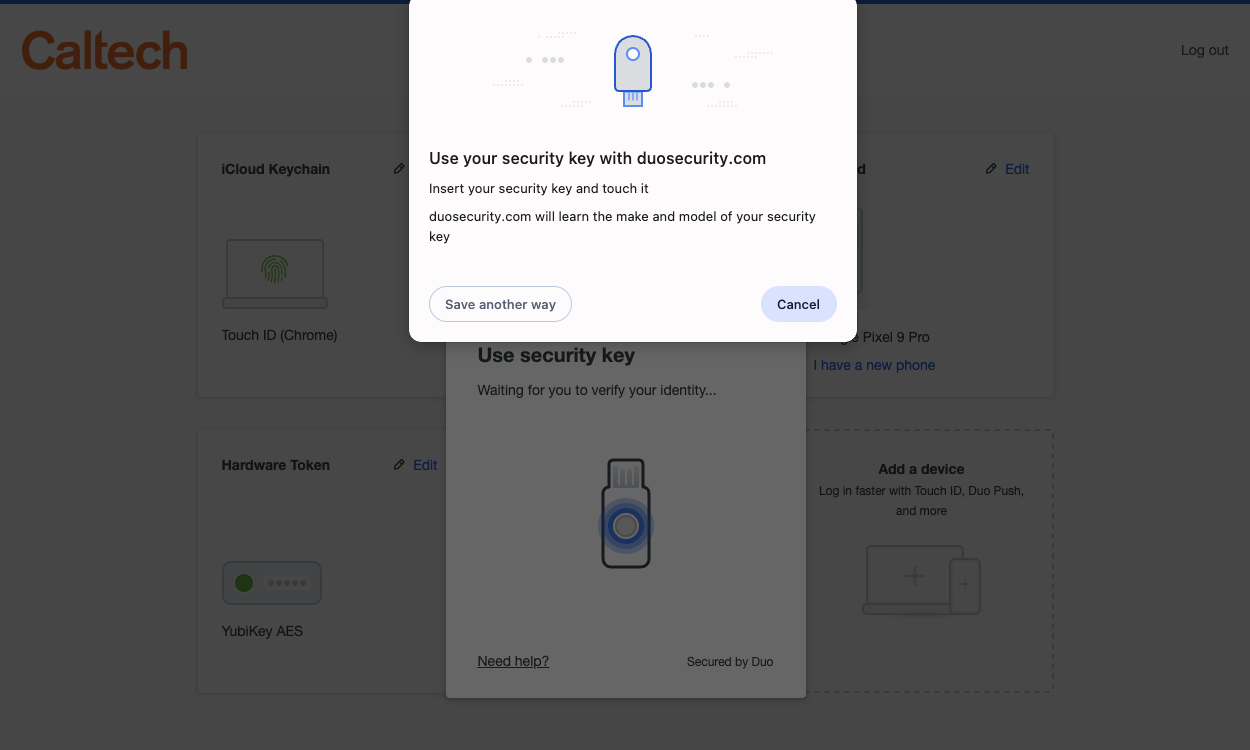Click the Log out link

(1204, 50)
